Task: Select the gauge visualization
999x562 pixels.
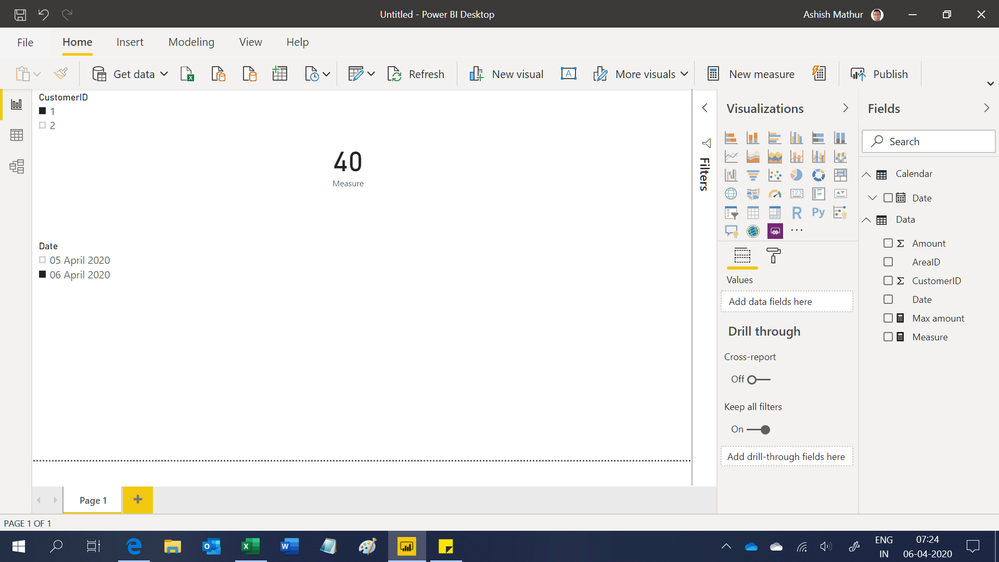Action: 775,194
